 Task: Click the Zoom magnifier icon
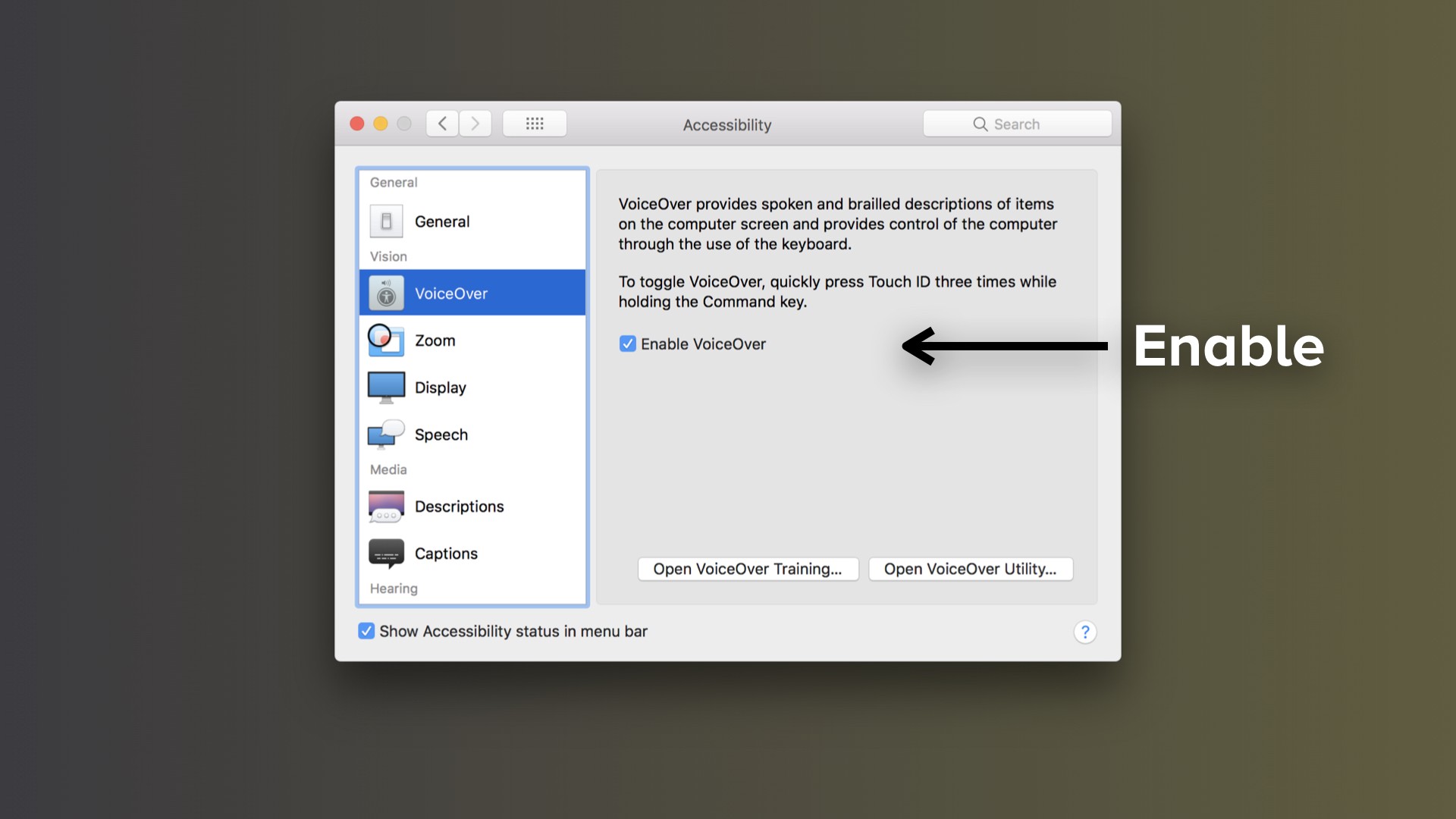(x=386, y=340)
